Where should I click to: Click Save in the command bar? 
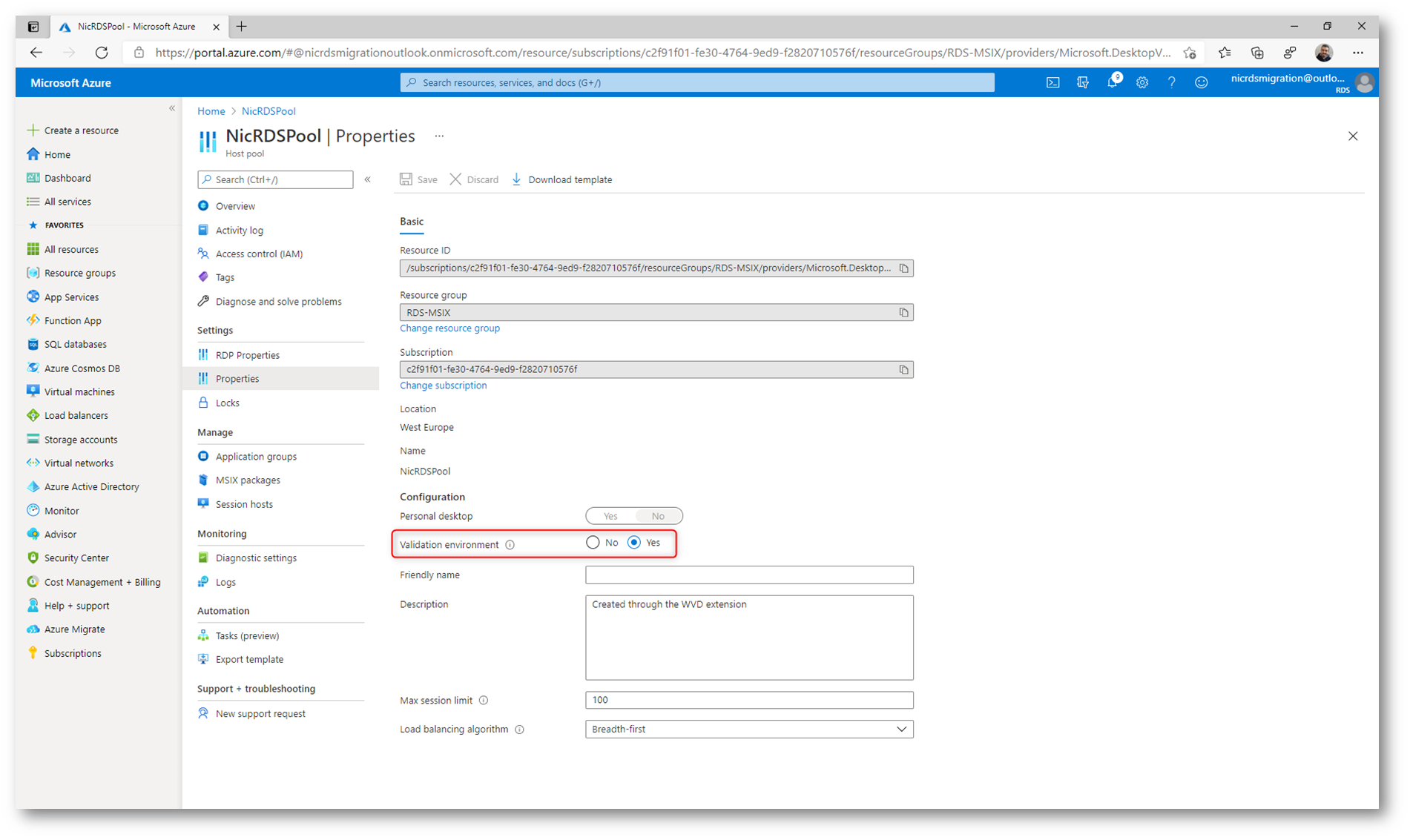419,179
